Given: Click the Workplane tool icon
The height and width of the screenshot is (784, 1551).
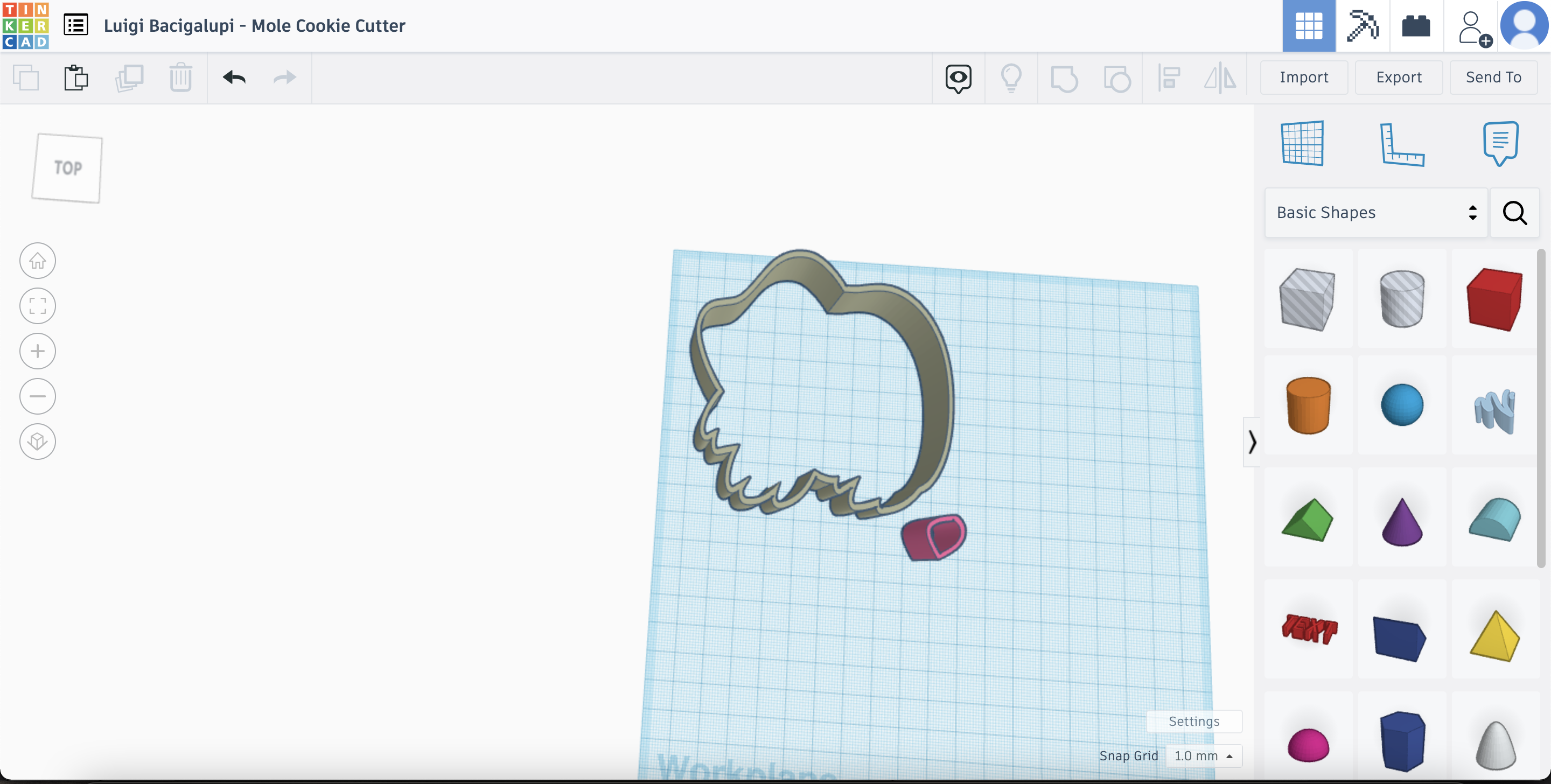Looking at the screenshot, I should (1302, 143).
